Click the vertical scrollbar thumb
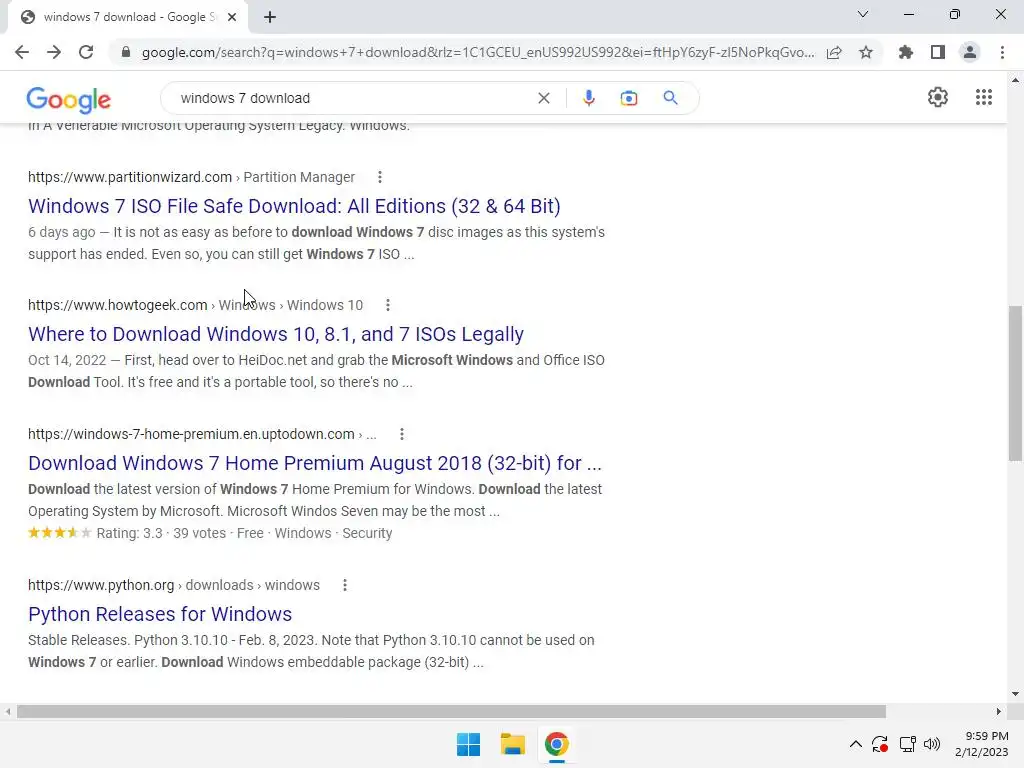Image resolution: width=1024 pixels, height=768 pixels. (1015, 383)
